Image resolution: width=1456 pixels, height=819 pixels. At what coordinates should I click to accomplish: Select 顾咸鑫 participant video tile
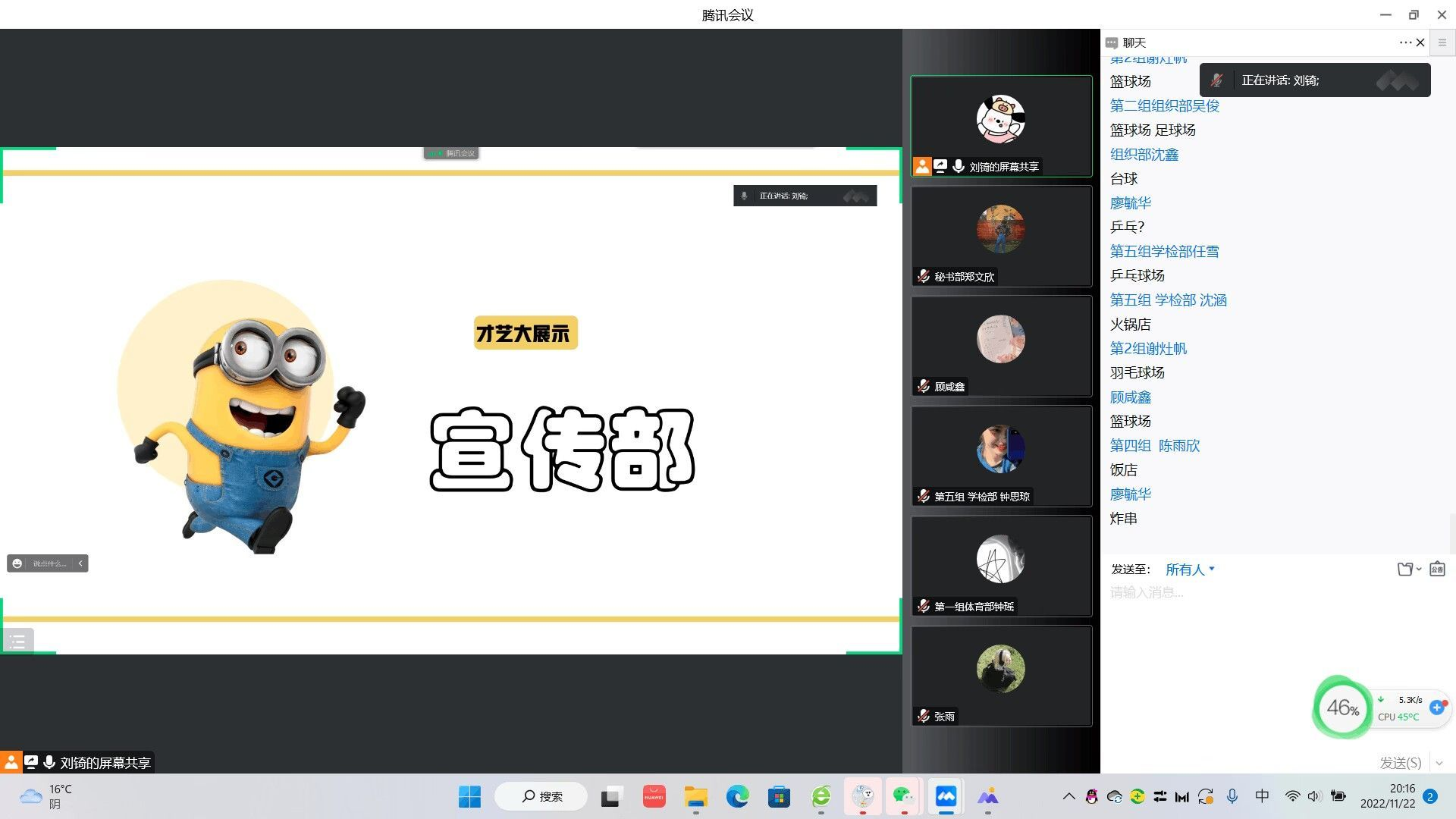[x=1001, y=346]
